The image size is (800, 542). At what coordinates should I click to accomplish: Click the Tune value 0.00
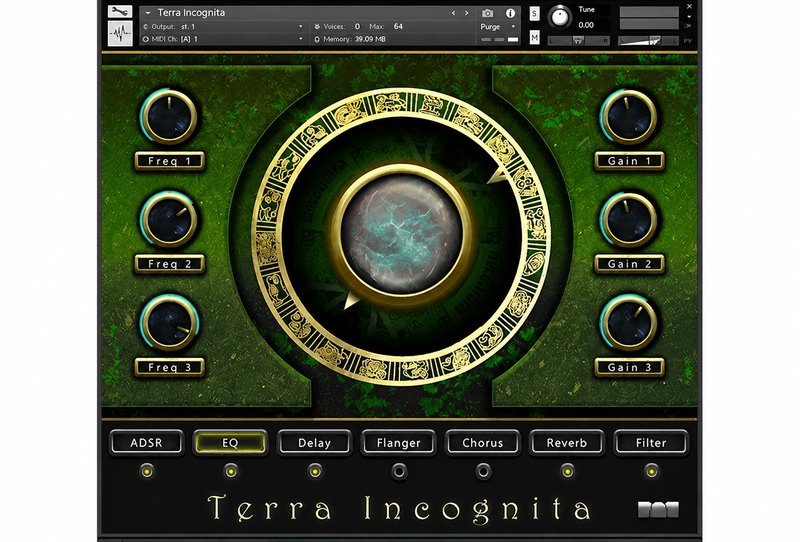586,25
